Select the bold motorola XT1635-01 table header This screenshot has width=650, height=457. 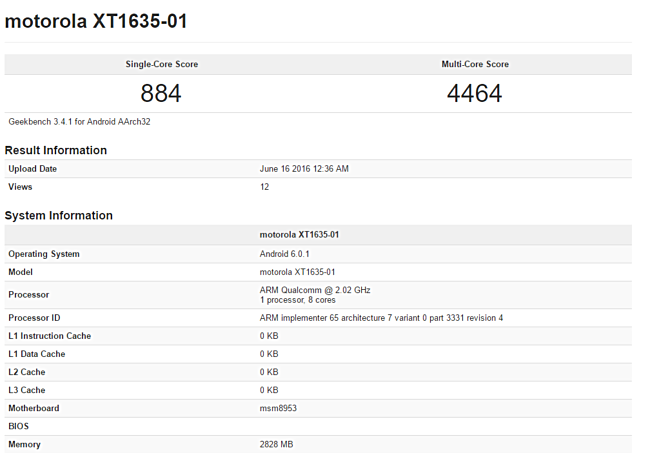pos(299,235)
